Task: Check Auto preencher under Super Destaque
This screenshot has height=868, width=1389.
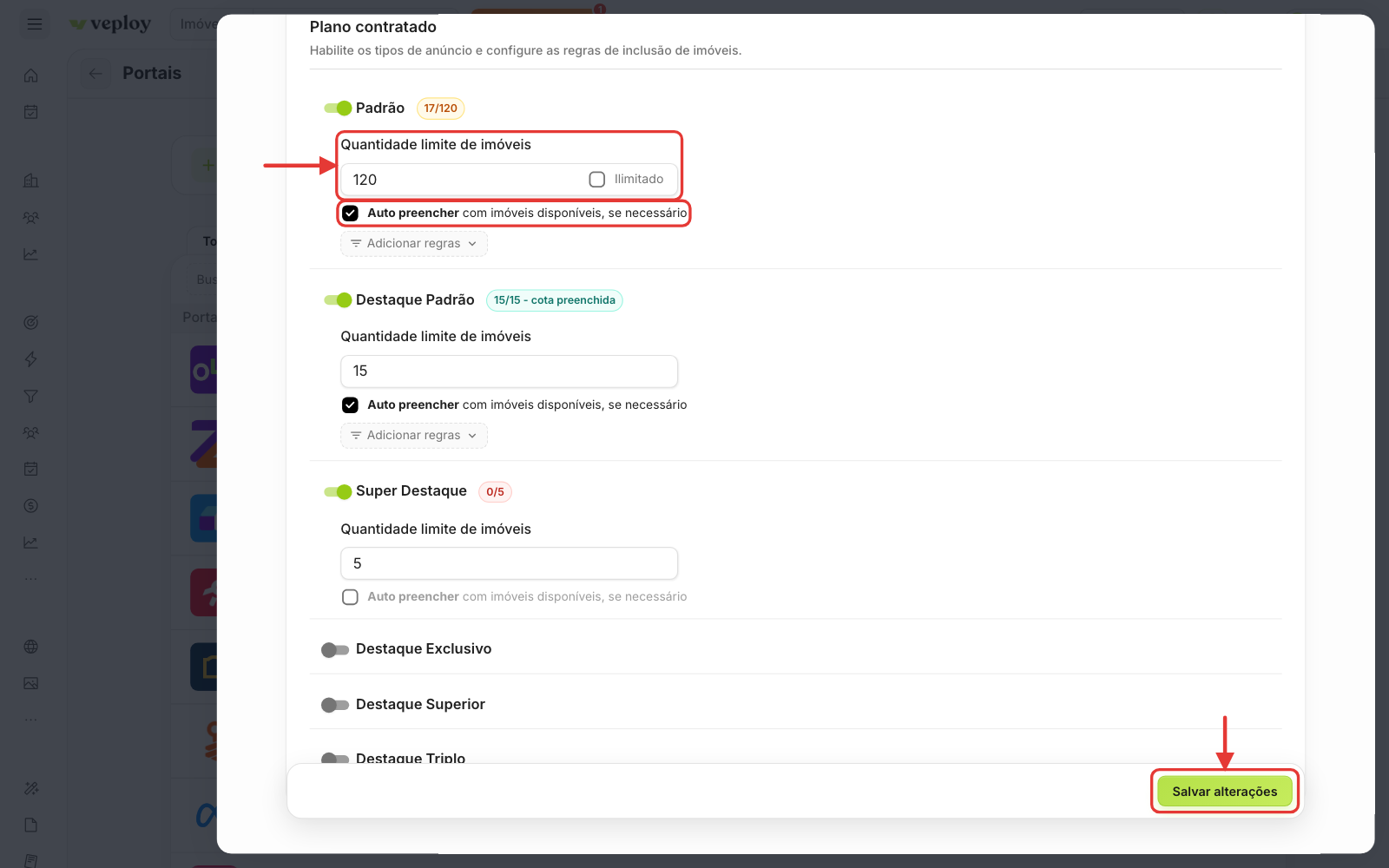Action: [x=350, y=597]
